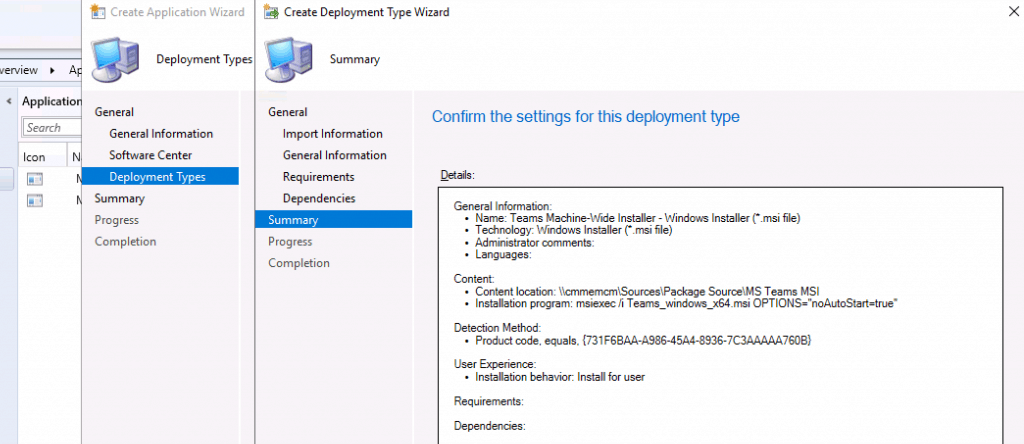This screenshot has width=1024, height=444.
Task: Select Progress in the Create Application Wizard
Action: 116,219
